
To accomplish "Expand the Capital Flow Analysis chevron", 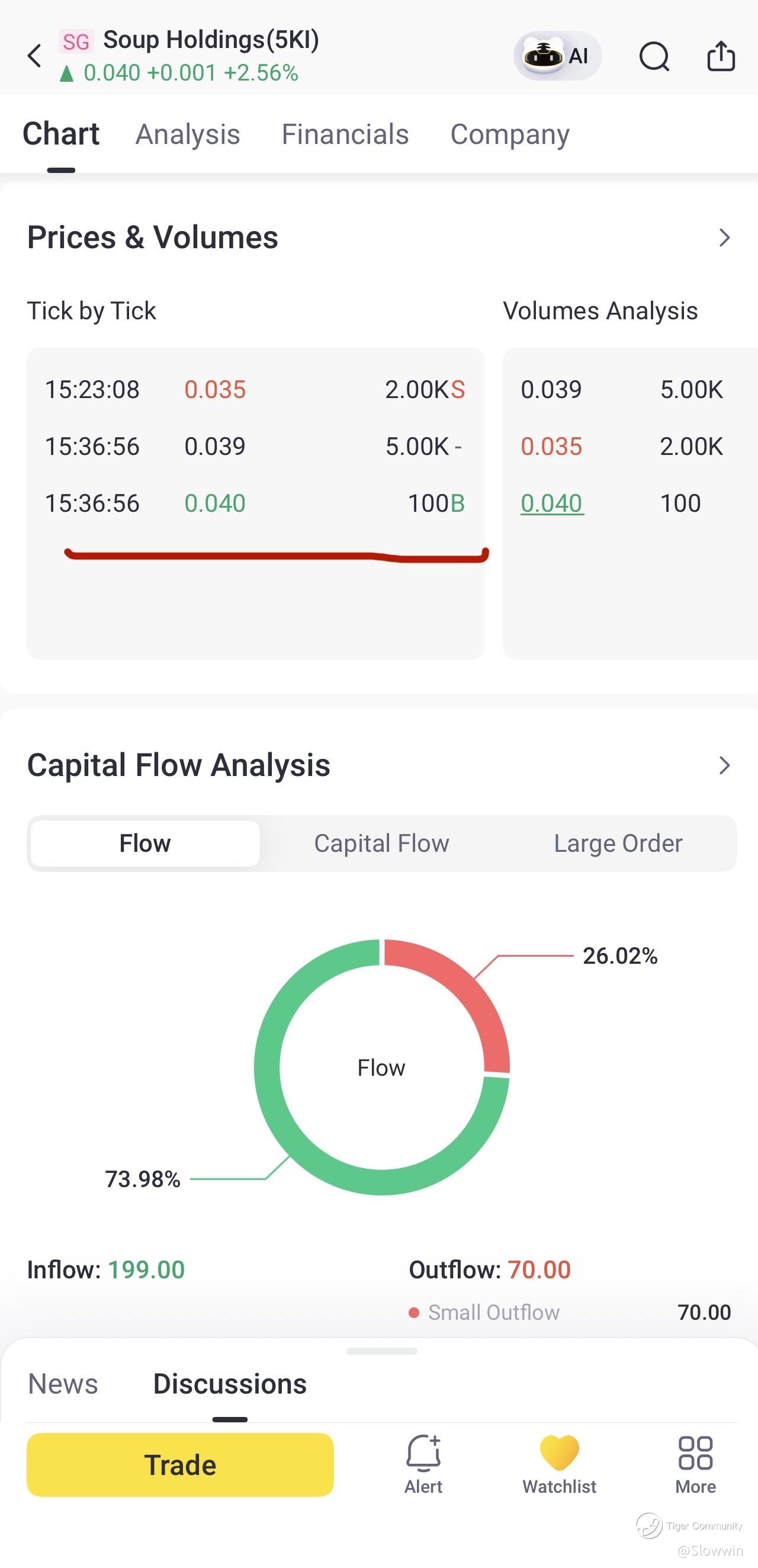I will coord(724,765).
